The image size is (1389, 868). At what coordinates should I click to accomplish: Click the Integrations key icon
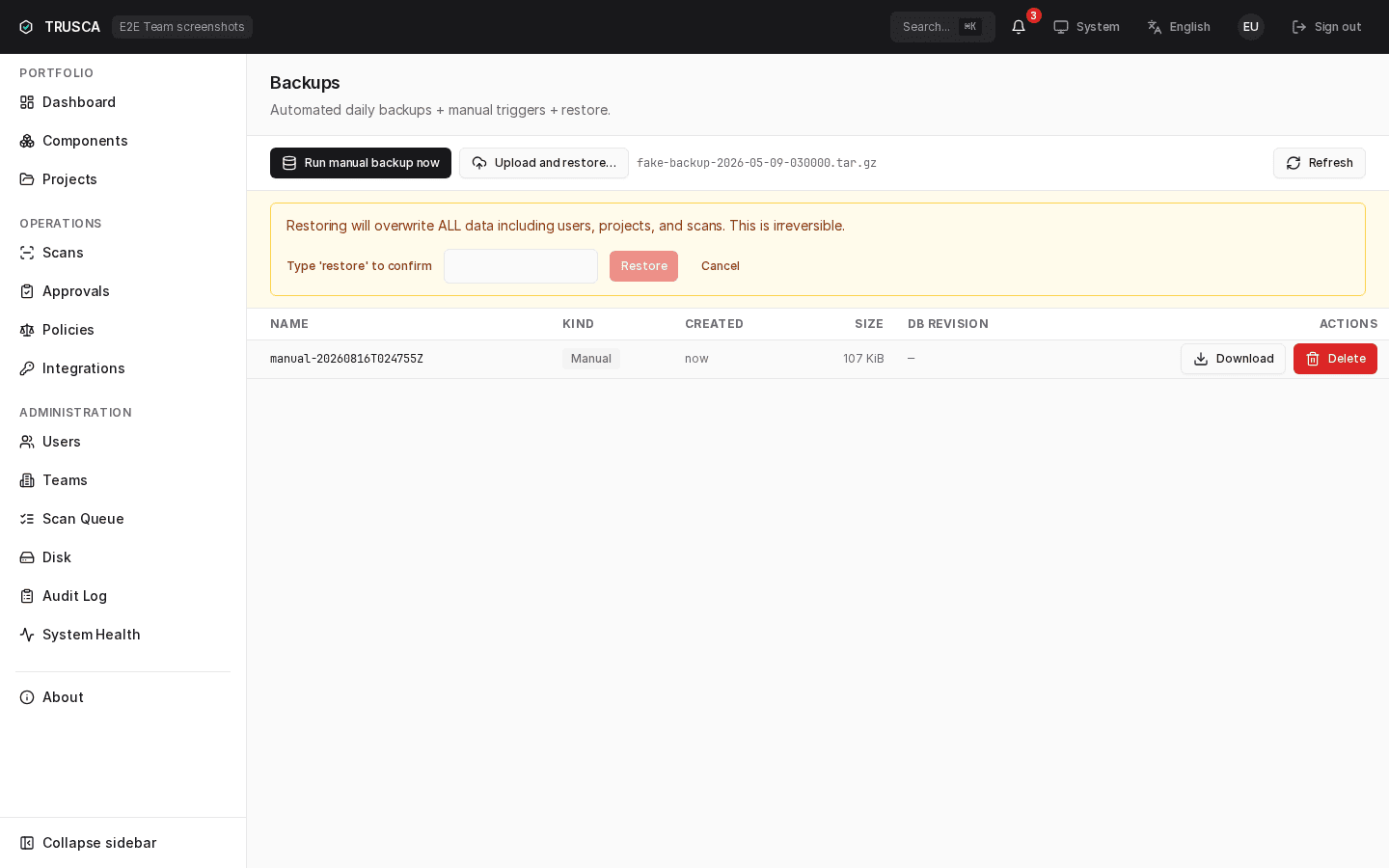pyautogui.click(x=27, y=368)
